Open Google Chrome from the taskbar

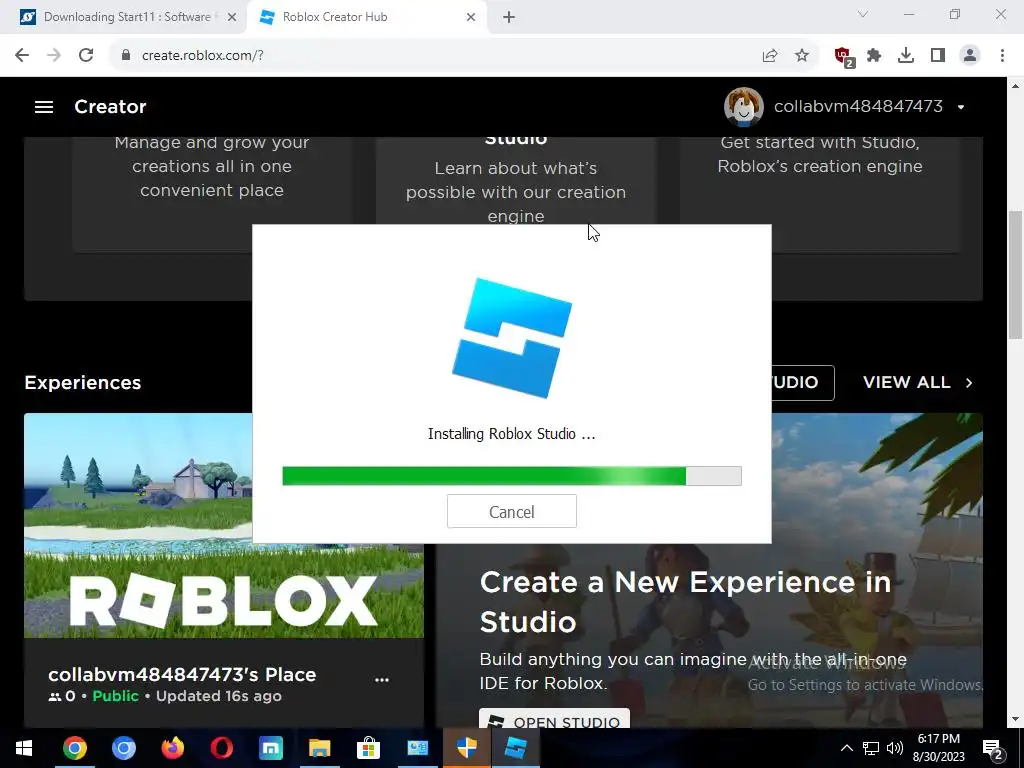tap(74, 748)
